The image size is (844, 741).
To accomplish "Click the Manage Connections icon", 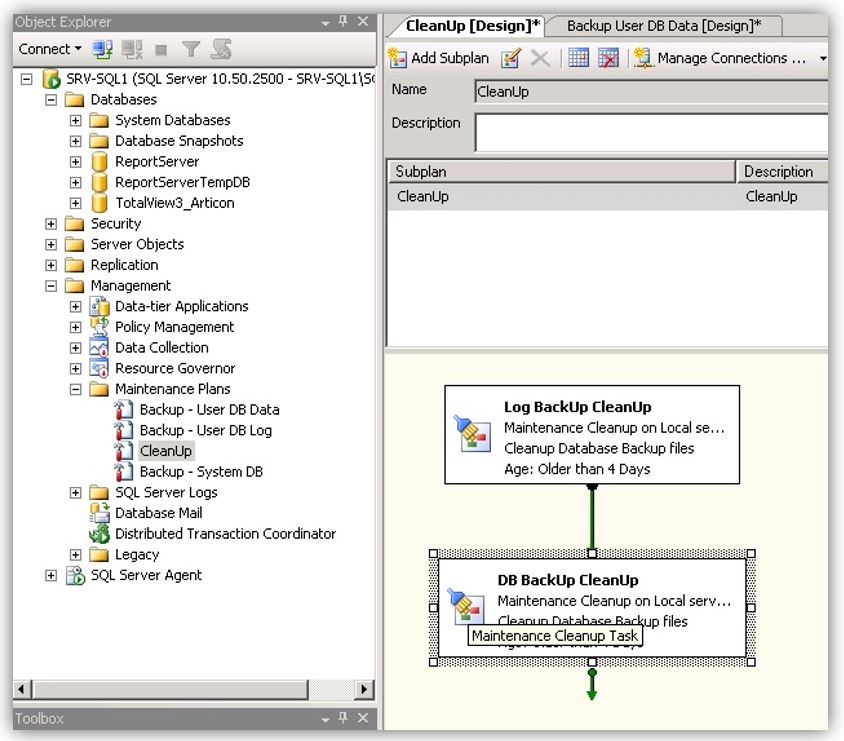I will pyautogui.click(x=643, y=58).
